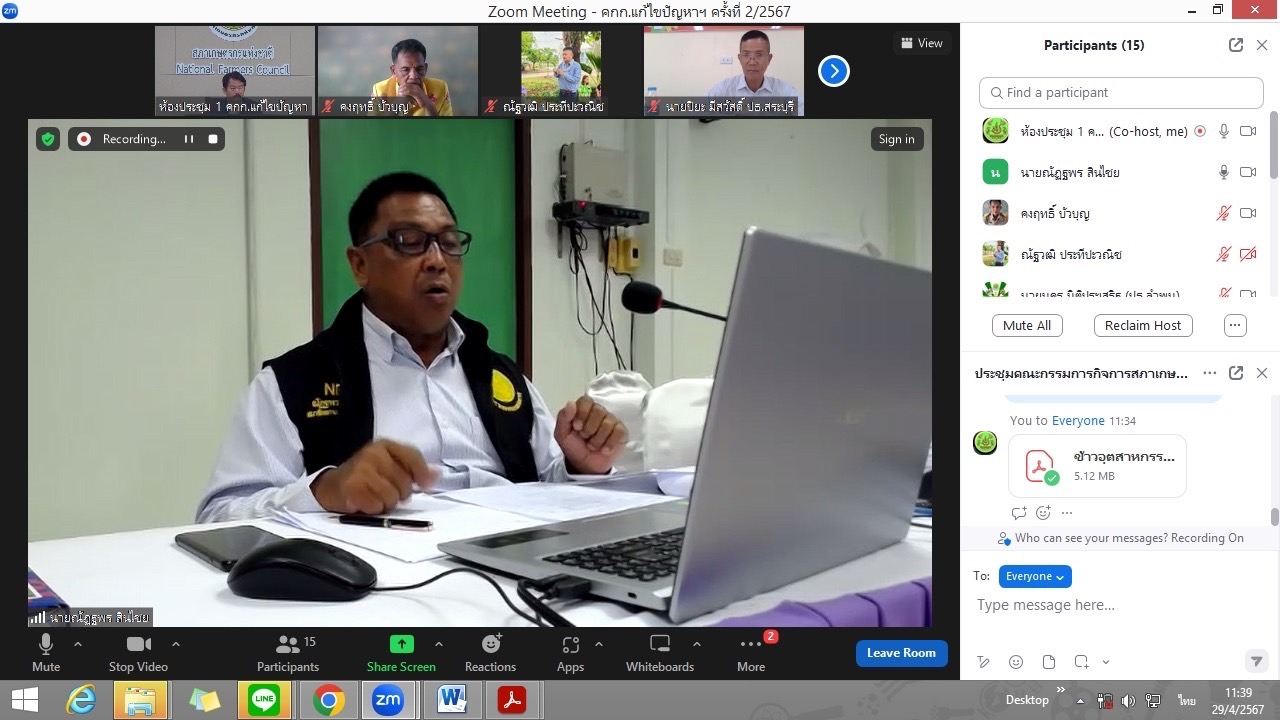Toggle the co-host row's microphone icon
The image size is (1280, 720).
pos(1223,131)
